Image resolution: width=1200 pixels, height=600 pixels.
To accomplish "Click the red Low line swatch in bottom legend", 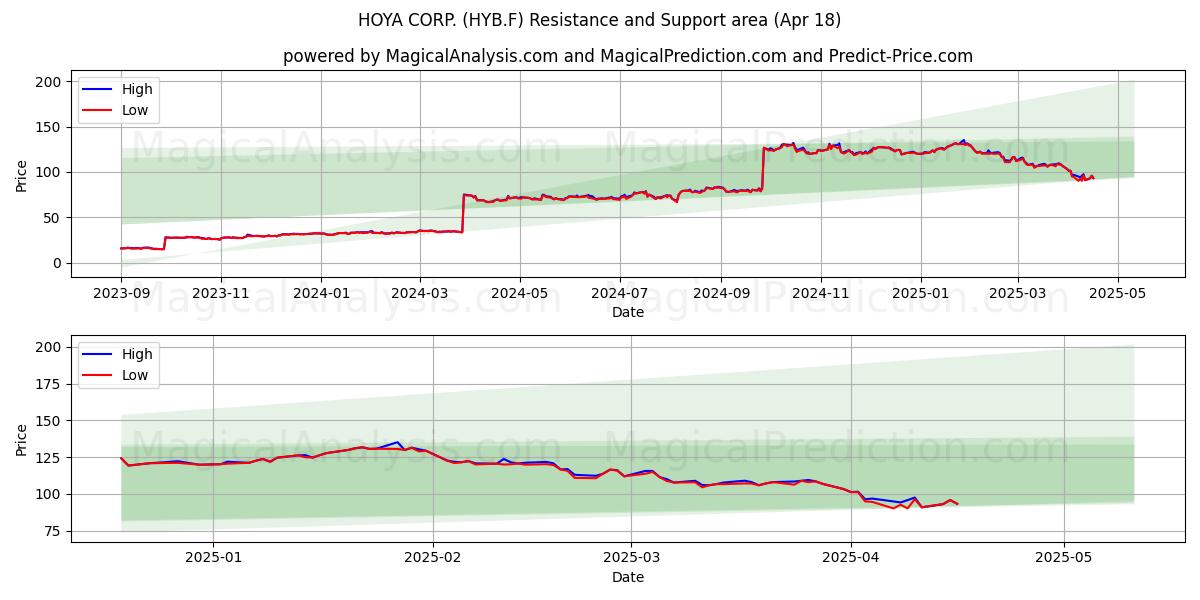I will pyautogui.click(x=96, y=375).
